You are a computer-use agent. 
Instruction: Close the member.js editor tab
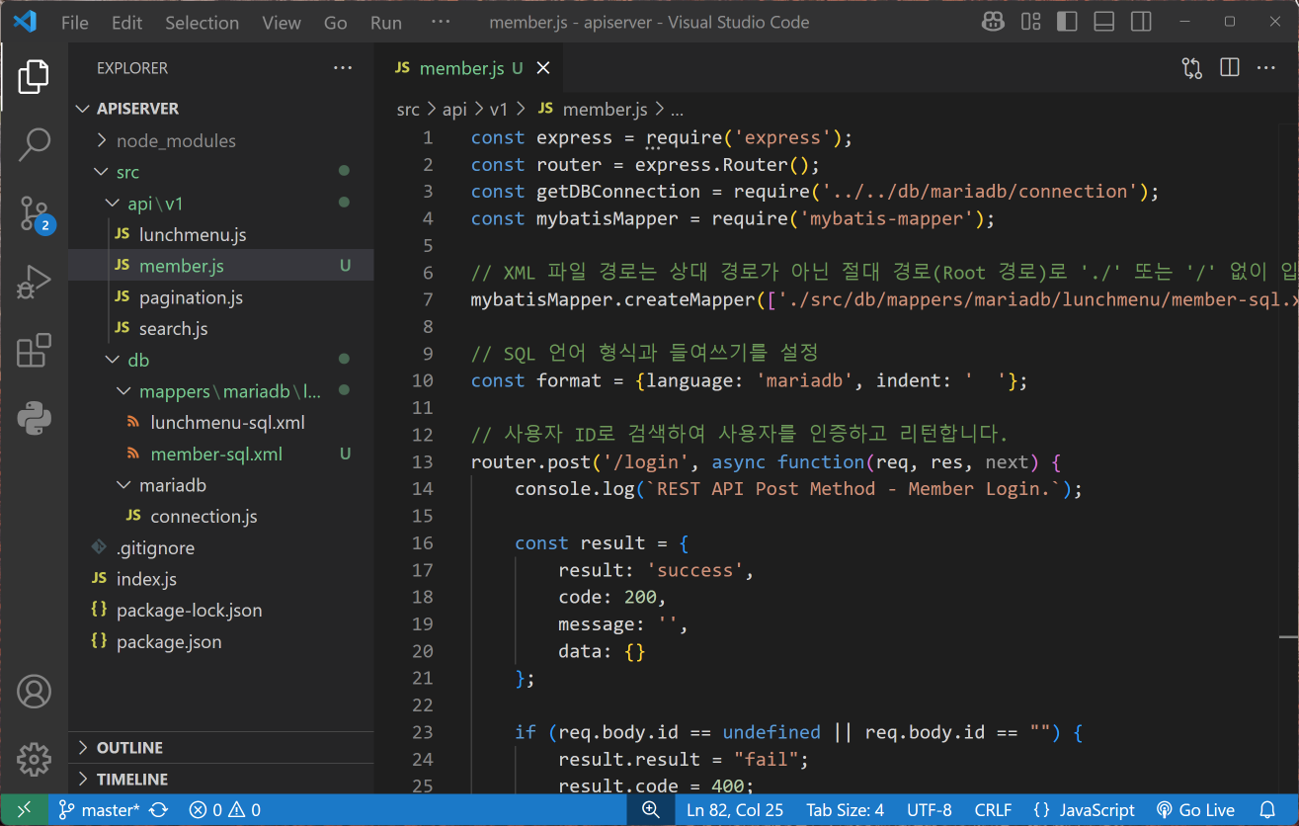543,68
